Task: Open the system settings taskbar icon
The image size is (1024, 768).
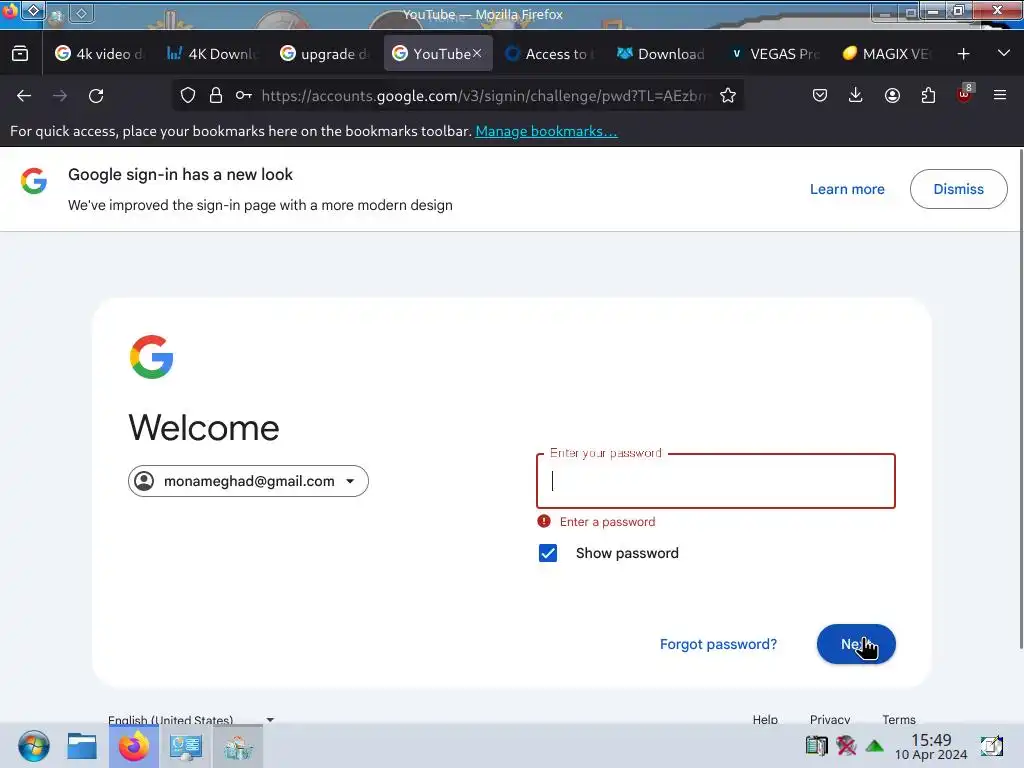Action: coord(185,746)
